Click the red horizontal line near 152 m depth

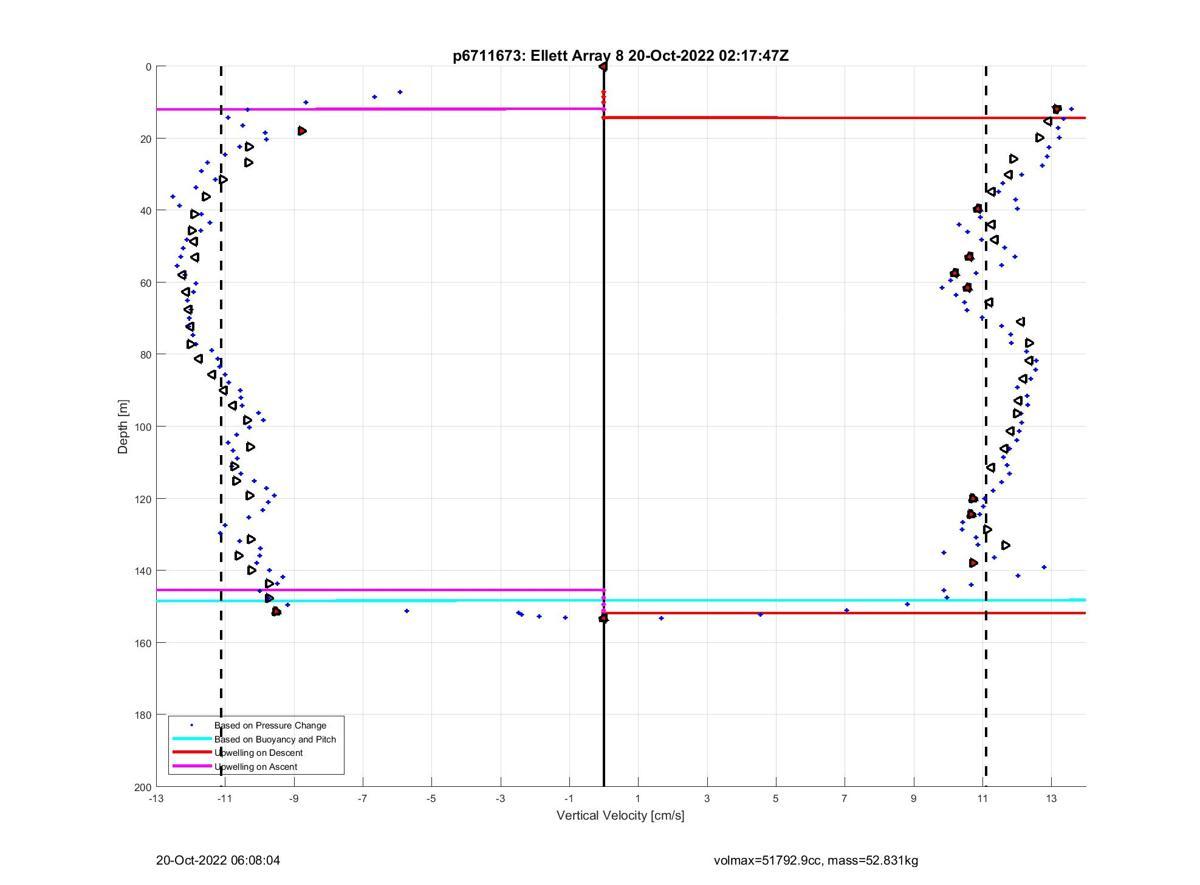(x=845, y=612)
